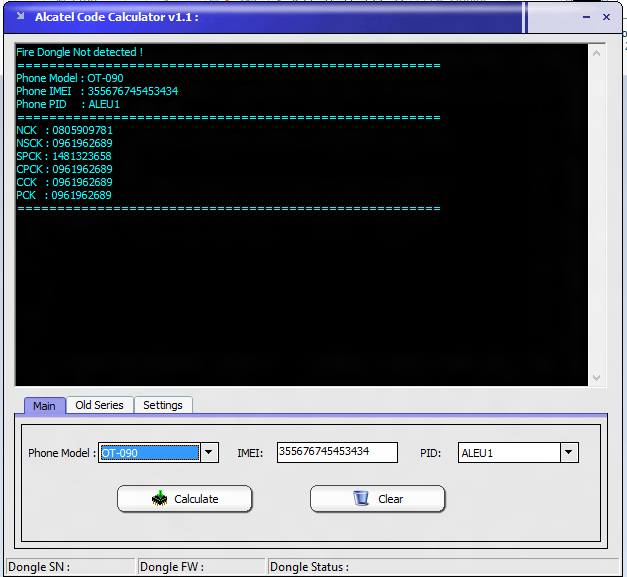
Task: Click the Clear button
Action: 377,499
